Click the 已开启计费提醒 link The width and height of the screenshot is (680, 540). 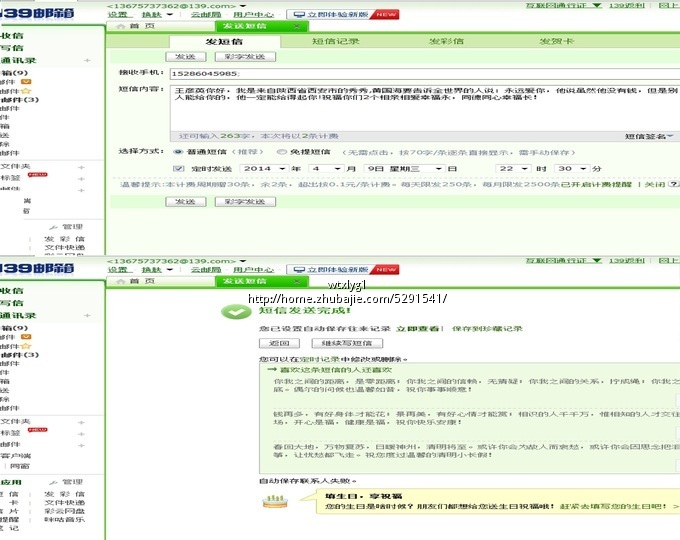[x=596, y=184]
